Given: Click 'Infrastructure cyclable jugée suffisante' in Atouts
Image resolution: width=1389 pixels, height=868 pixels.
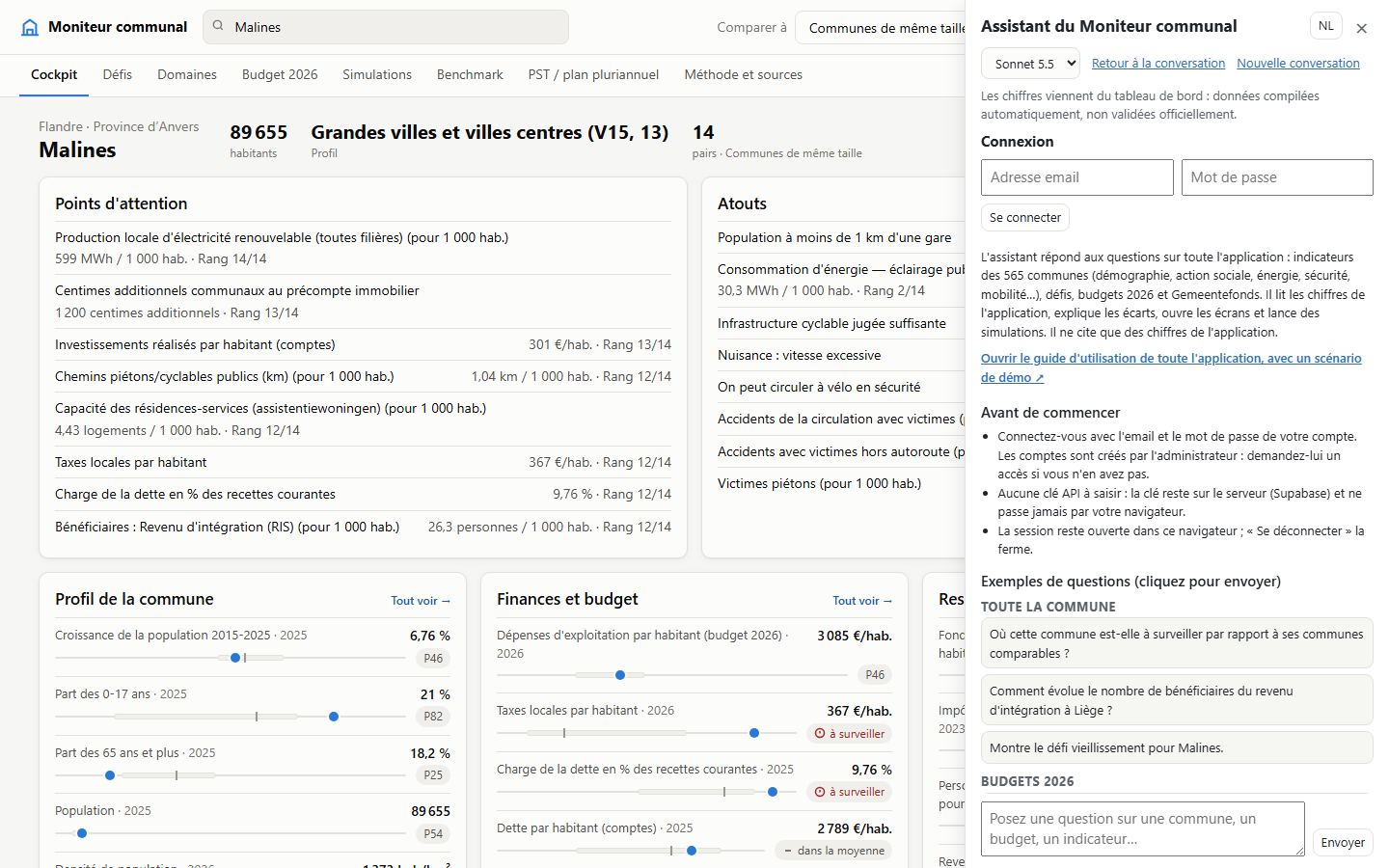Looking at the screenshot, I should click(831, 323).
